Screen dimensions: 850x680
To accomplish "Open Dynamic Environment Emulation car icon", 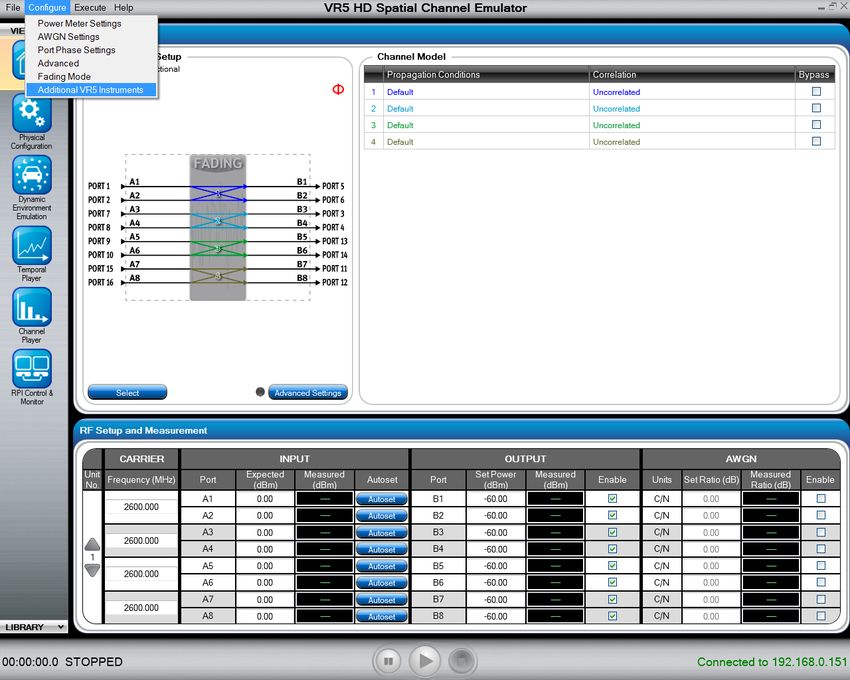I will click(31, 175).
